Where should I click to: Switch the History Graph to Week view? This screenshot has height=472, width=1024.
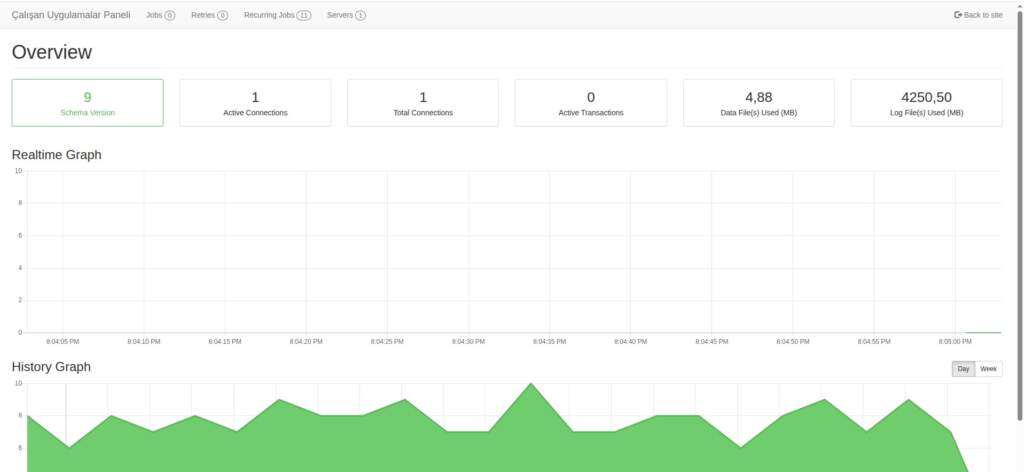[988, 369]
